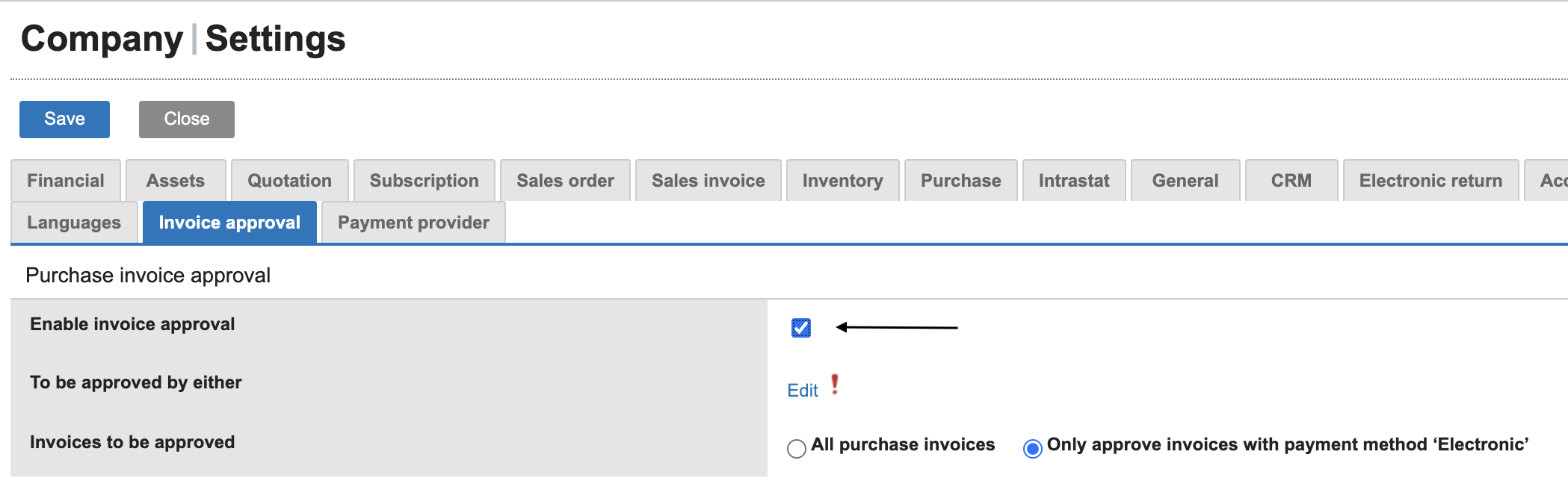This screenshot has width=1568, height=490.
Task: Open the Assets tab
Action: [176, 181]
